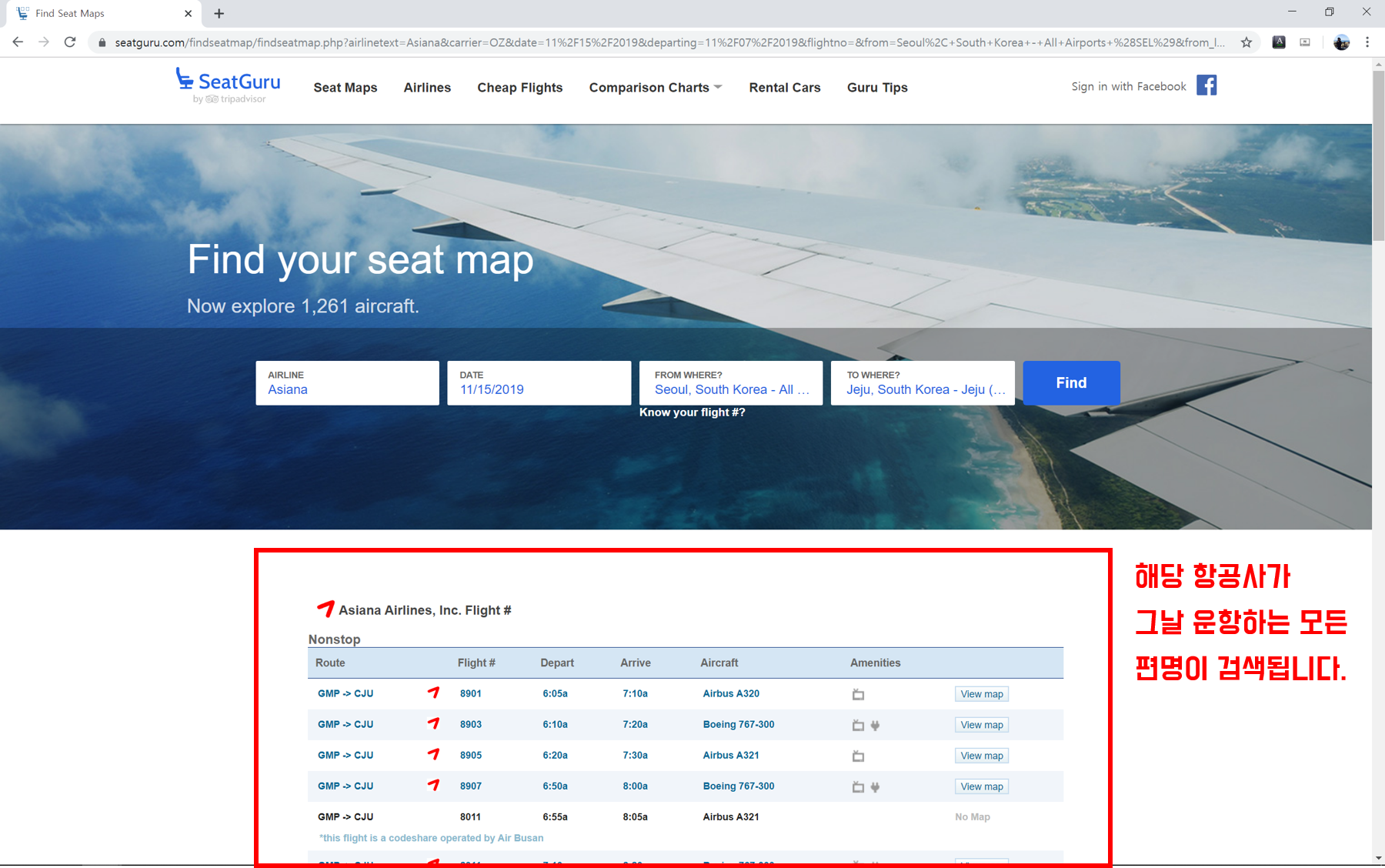
Task: Click power outlet icon for flight 8907
Action: [875, 786]
